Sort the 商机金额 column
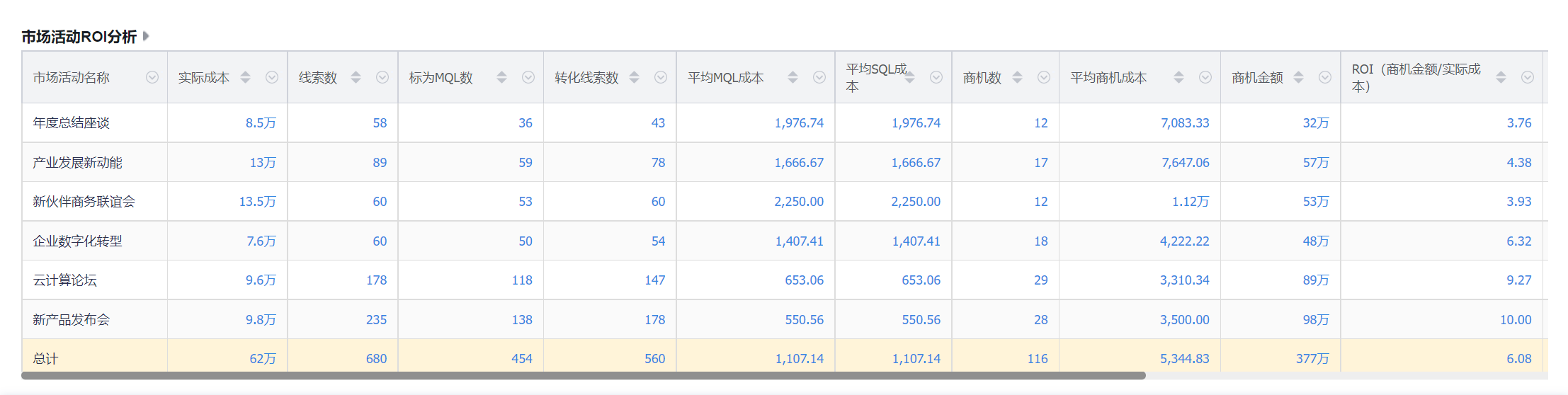 [x=1299, y=77]
